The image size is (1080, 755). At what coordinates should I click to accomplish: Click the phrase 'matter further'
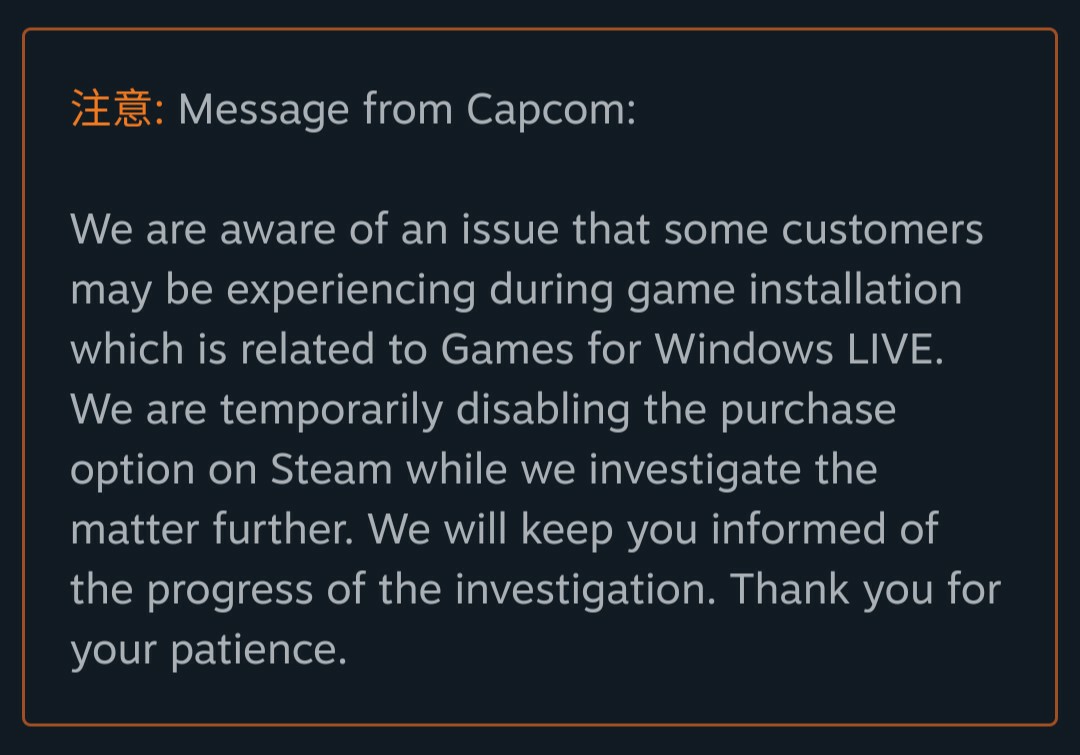212,530
